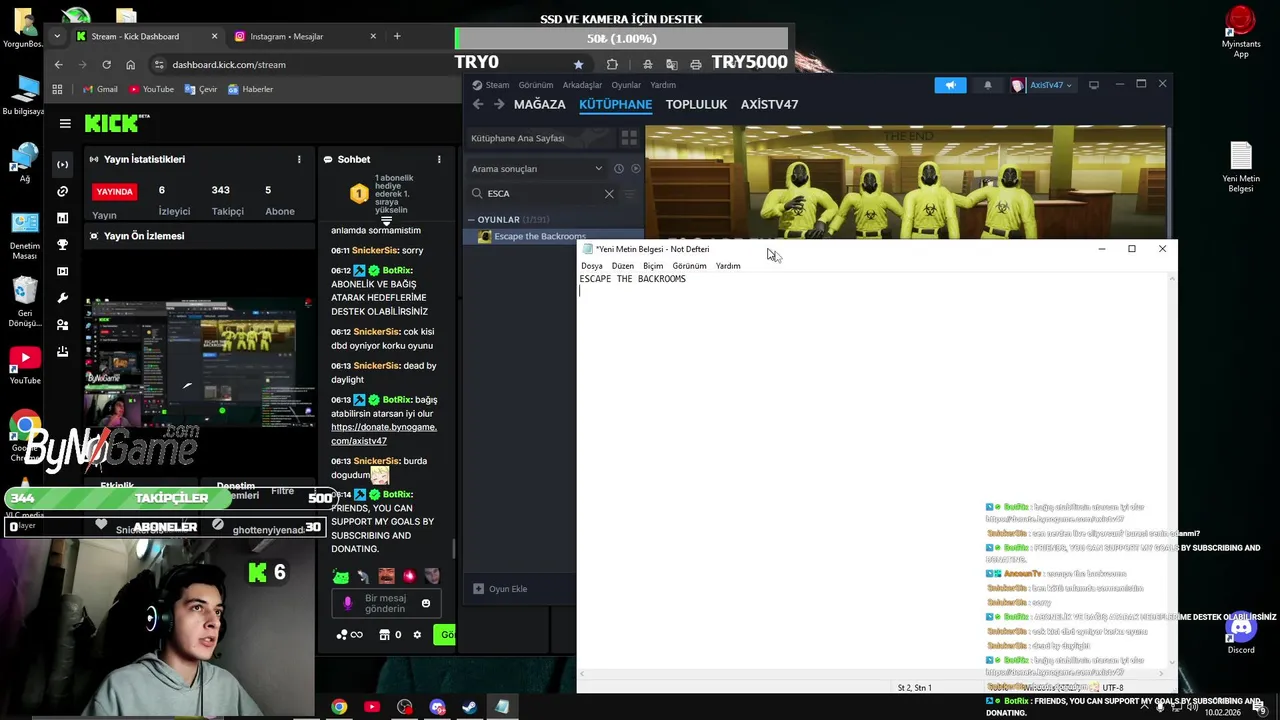Switch Steam library to grid view
Screen dimensions: 1280x720
pos(629,138)
